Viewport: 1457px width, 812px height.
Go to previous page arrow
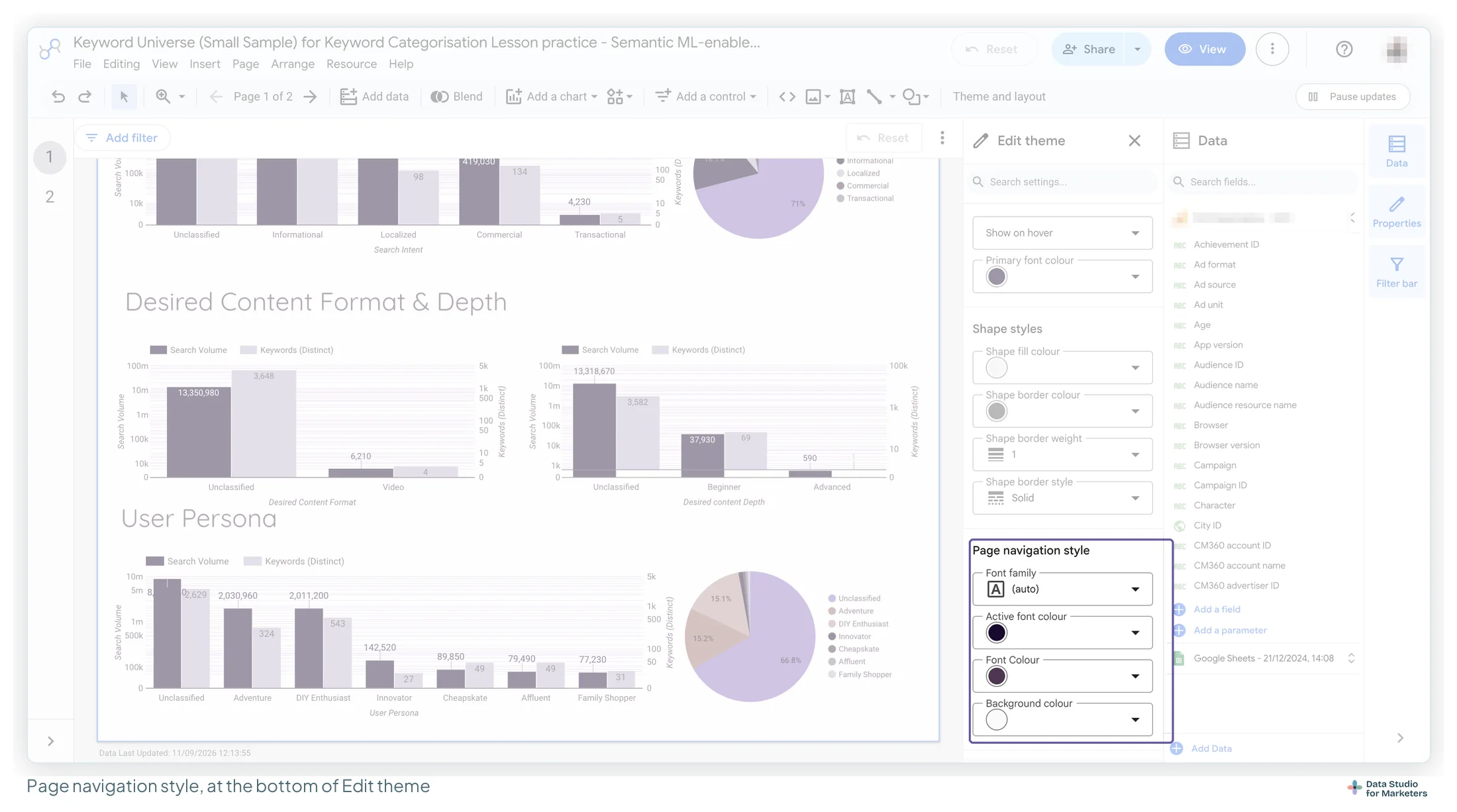[x=215, y=97]
